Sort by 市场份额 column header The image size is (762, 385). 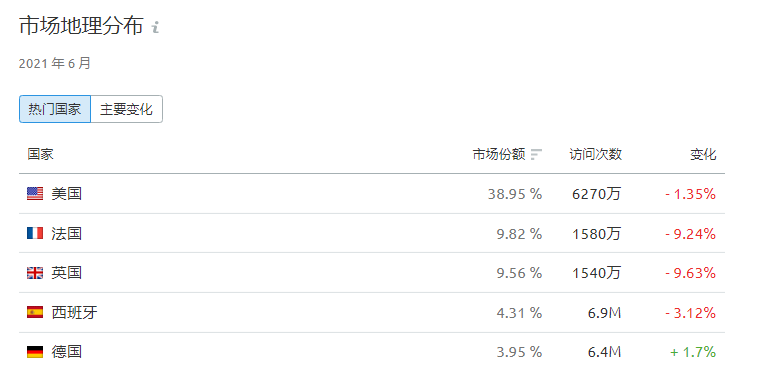[x=499, y=155]
